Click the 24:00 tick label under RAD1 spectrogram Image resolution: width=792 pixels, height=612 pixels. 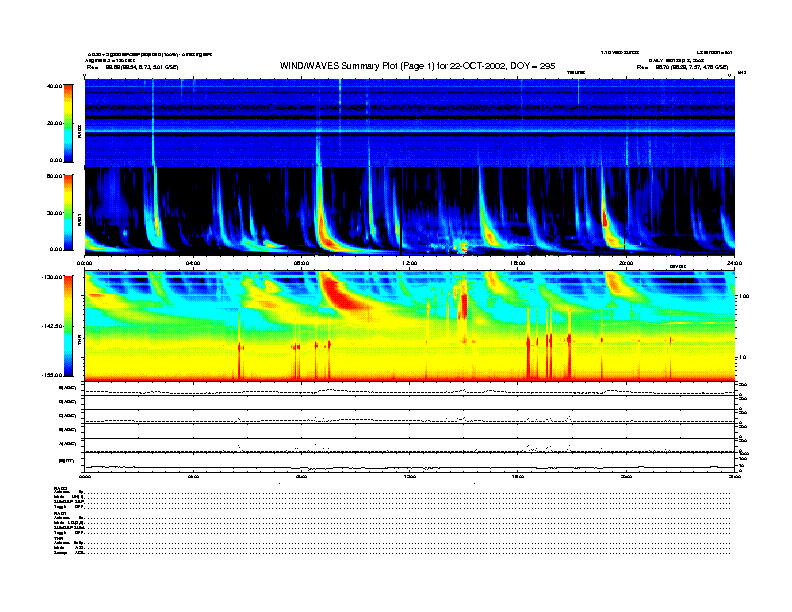tap(734, 263)
